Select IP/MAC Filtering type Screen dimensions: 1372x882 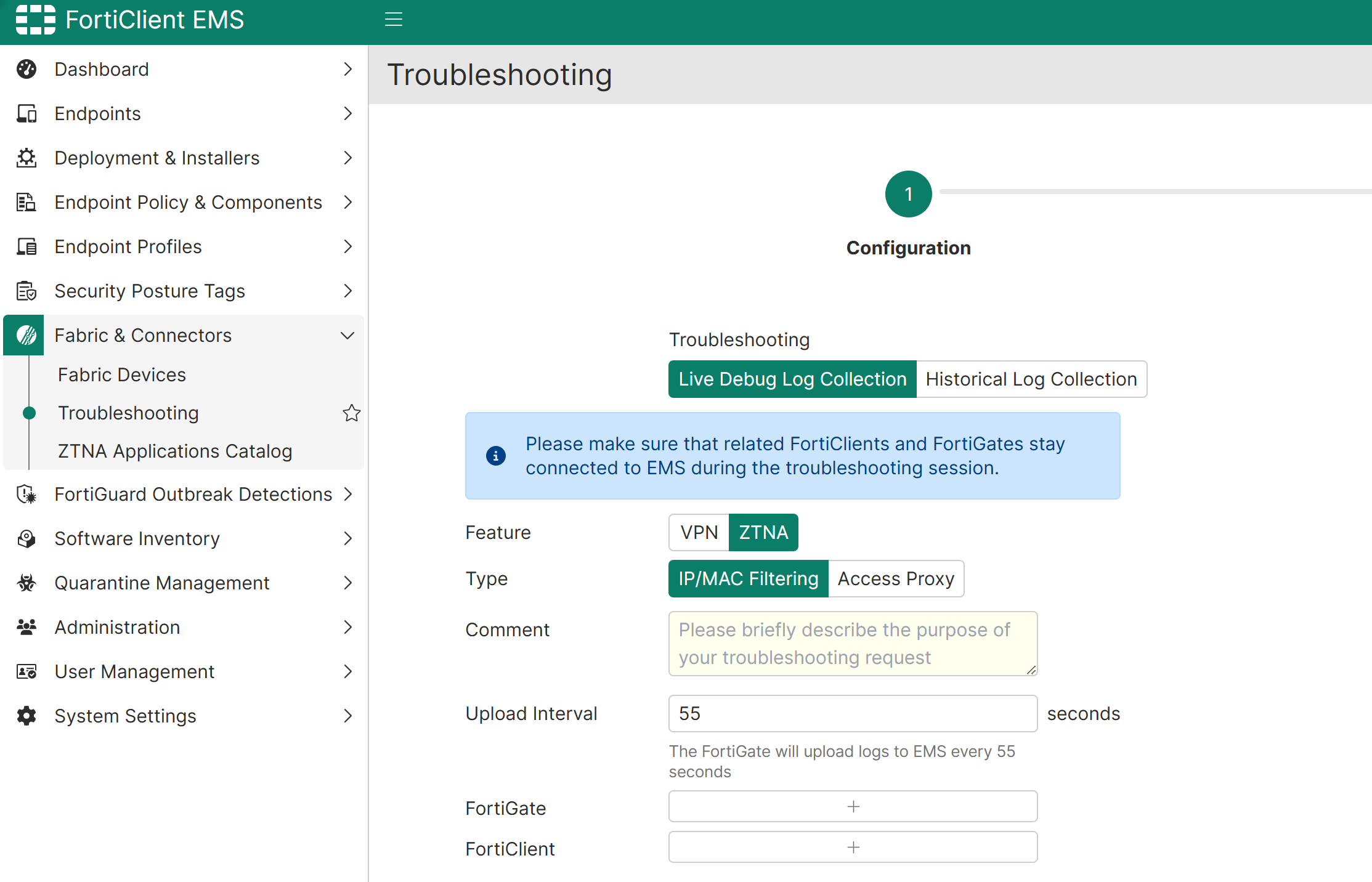749,578
